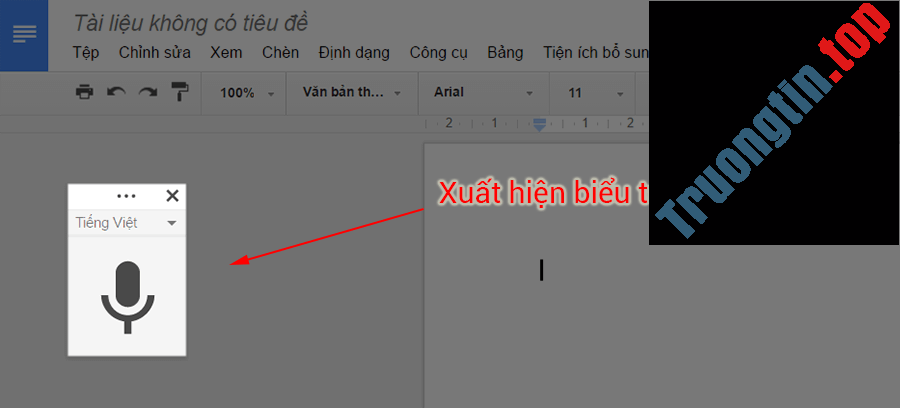Open the Định dạng menu
900x408 pixels.
(354, 53)
